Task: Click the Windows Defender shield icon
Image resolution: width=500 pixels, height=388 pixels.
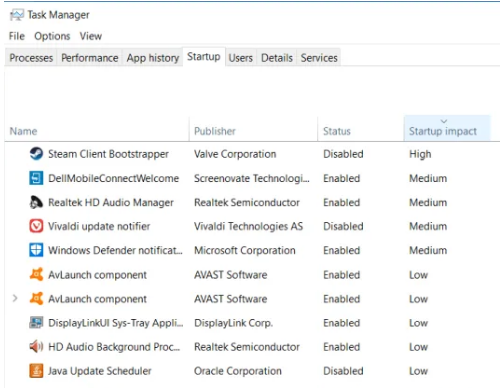Action: [x=36, y=250]
